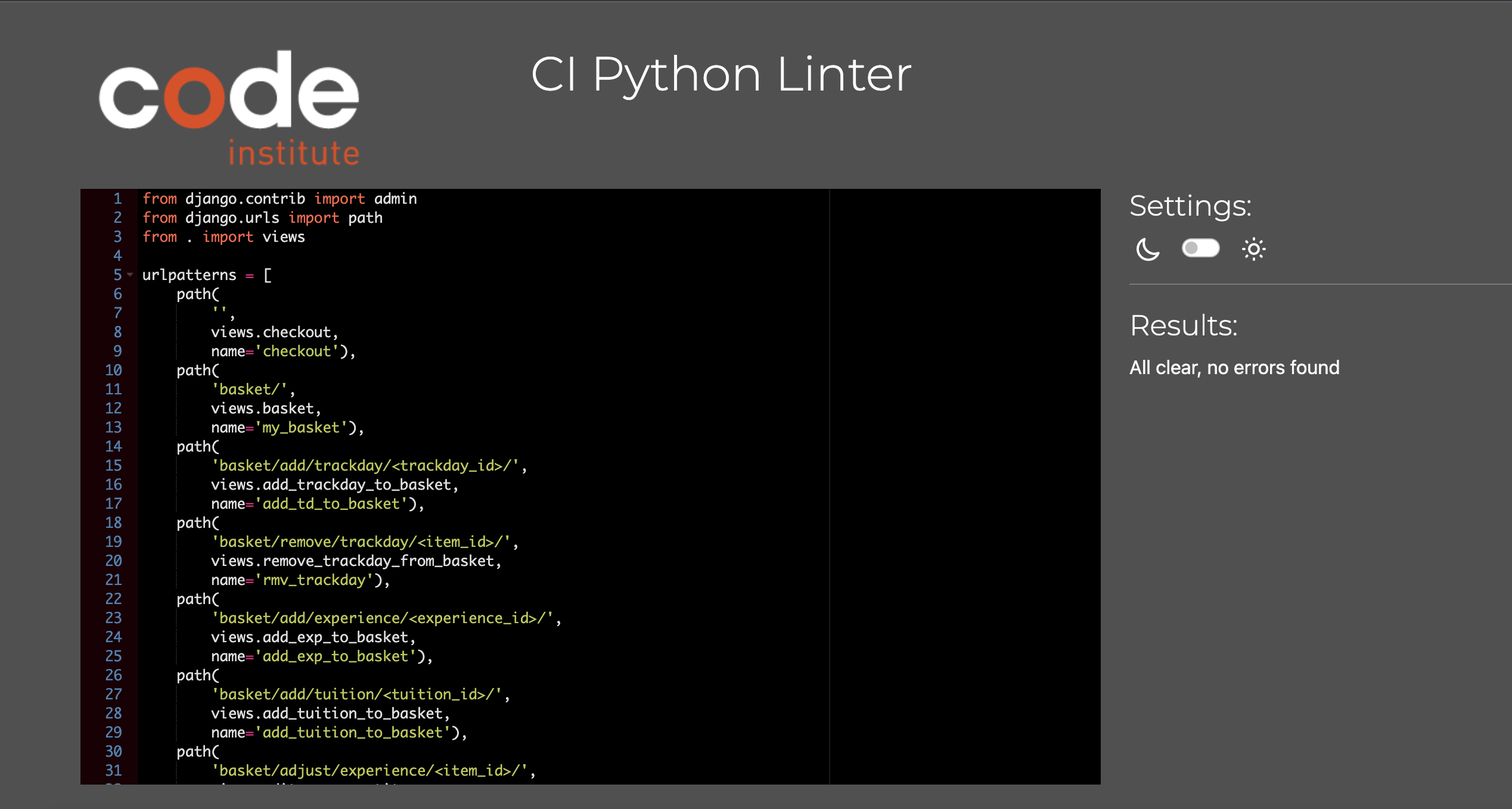Click the Results: heading

coord(1184,325)
